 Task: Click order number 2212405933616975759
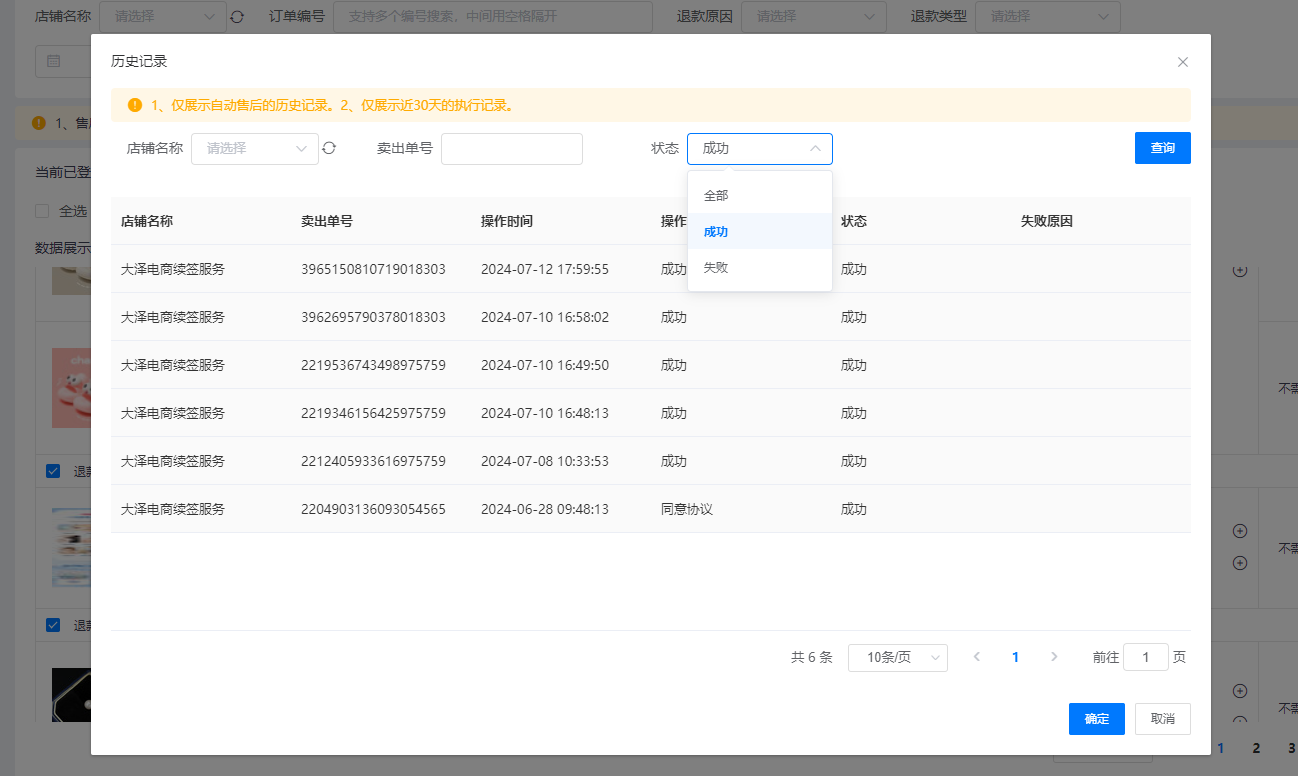tap(373, 461)
